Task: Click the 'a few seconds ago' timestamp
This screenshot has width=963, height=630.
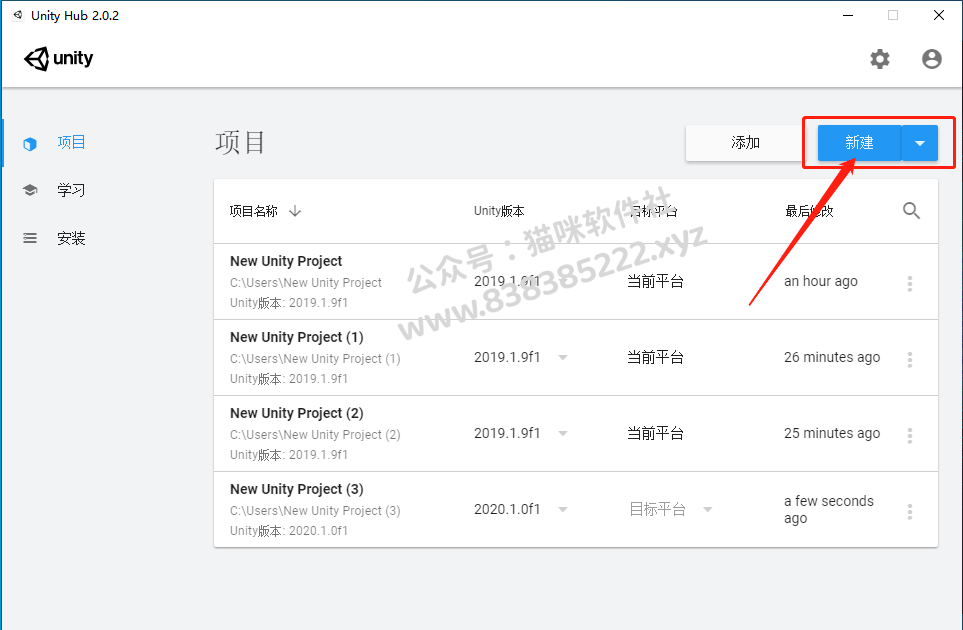Action: click(828, 510)
